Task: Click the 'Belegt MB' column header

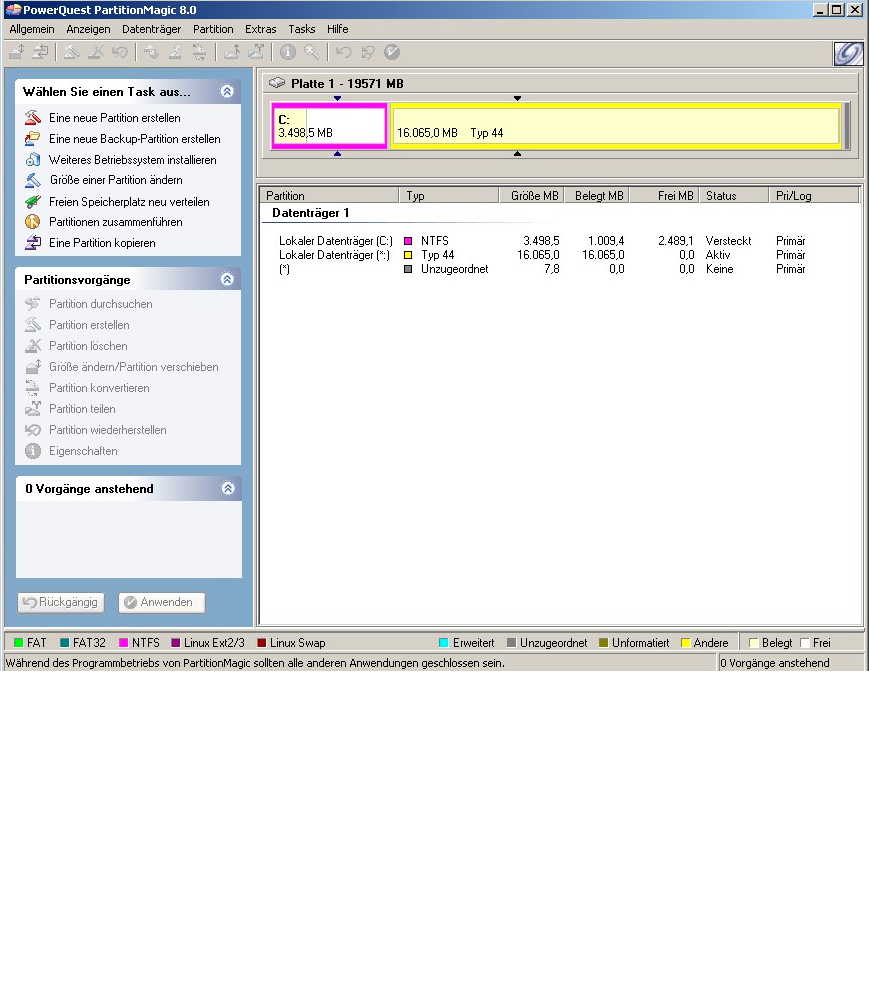Action: click(597, 196)
